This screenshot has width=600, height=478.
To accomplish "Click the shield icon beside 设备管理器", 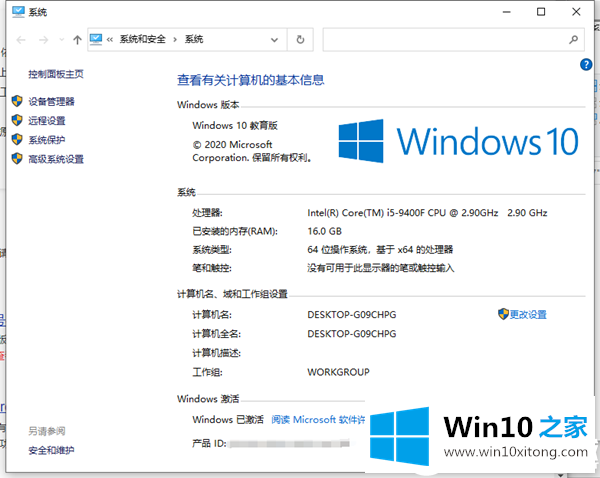I will [x=17, y=101].
